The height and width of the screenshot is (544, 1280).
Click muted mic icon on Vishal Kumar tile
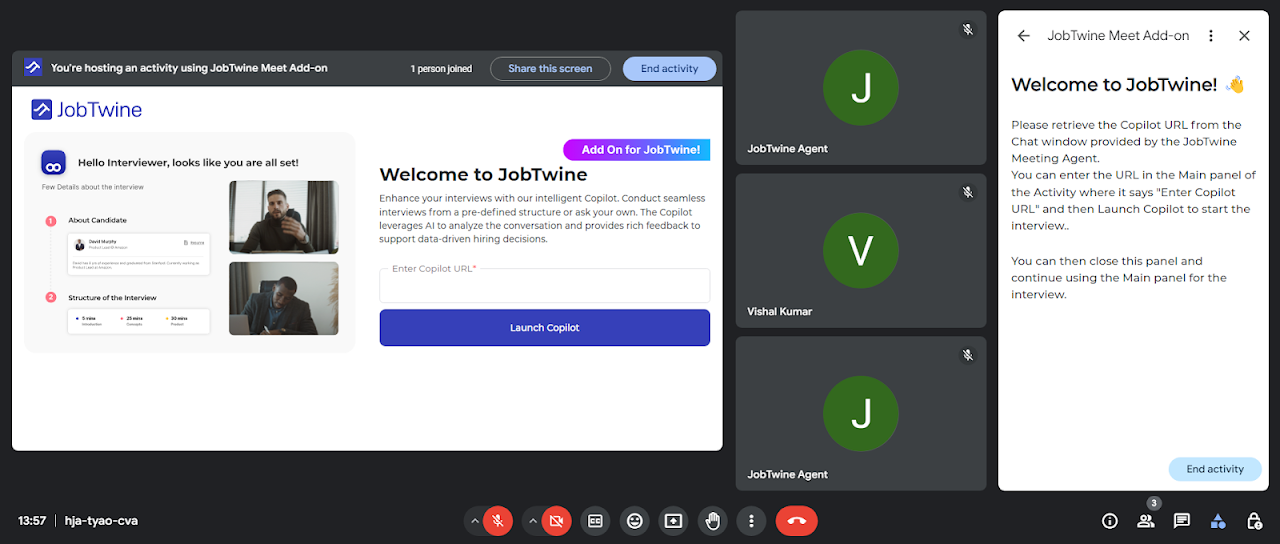click(967, 192)
